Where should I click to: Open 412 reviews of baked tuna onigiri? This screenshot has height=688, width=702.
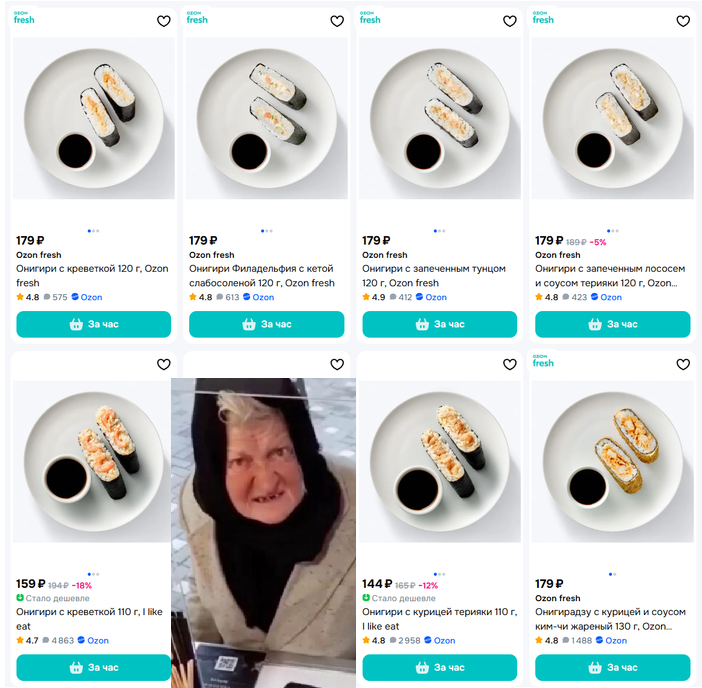click(x=401, y=297)
